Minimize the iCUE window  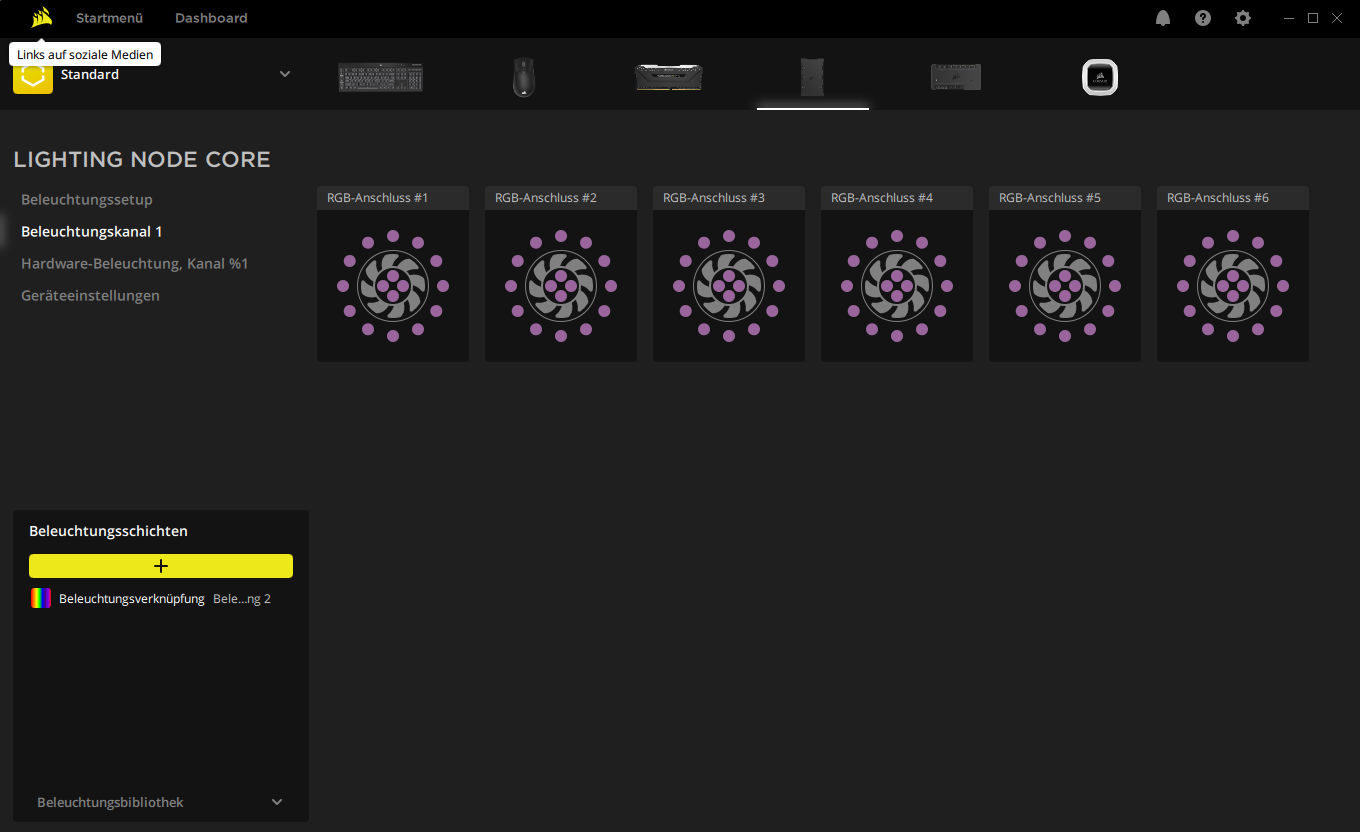1289,18
